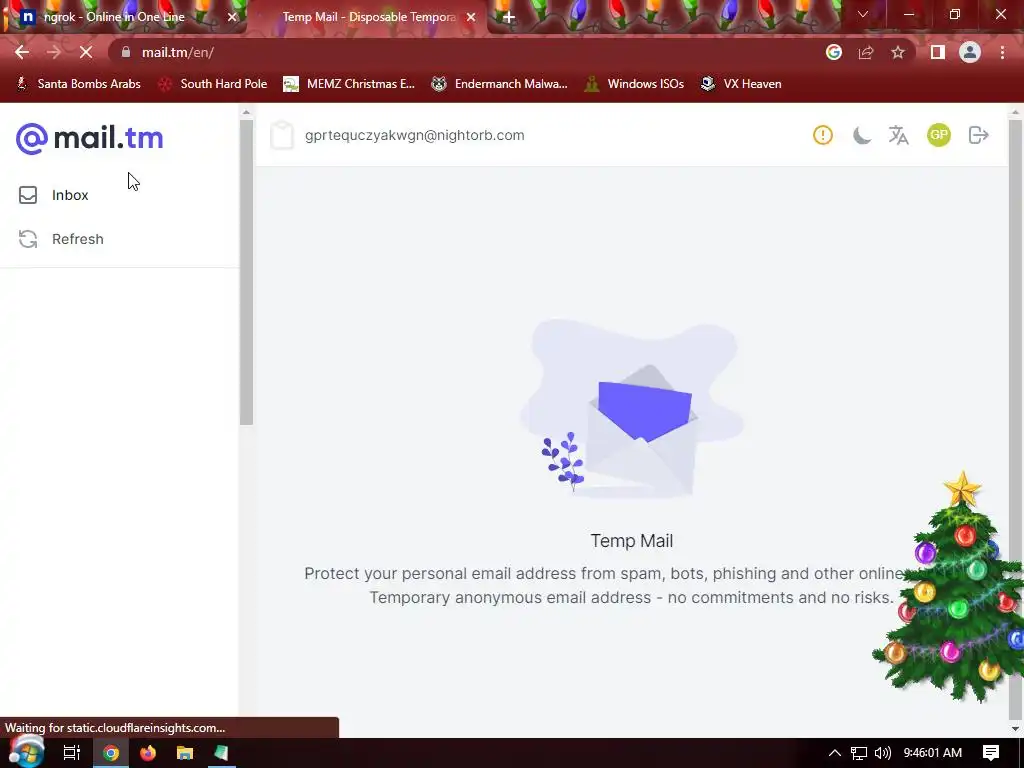Image resolution: width=1024 pixels, height=768 pixels.
Task: Click the sidebar vertical scrollbar
Action: coord(246,272)
